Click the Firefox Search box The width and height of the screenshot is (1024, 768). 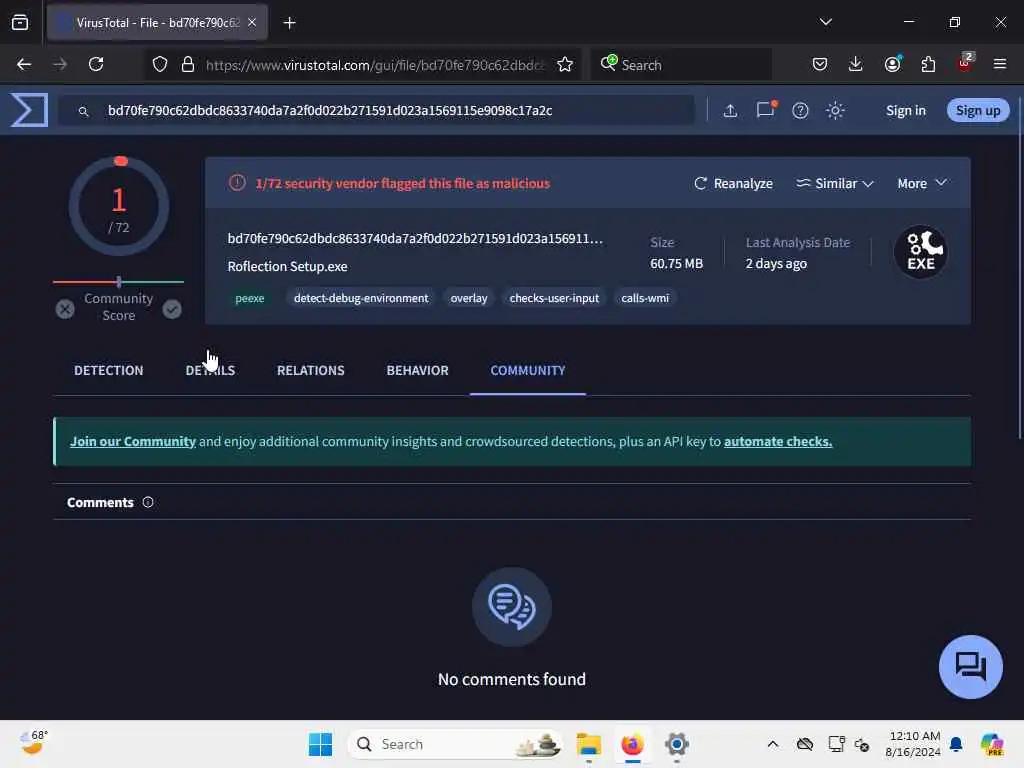(x=681, y=65)
